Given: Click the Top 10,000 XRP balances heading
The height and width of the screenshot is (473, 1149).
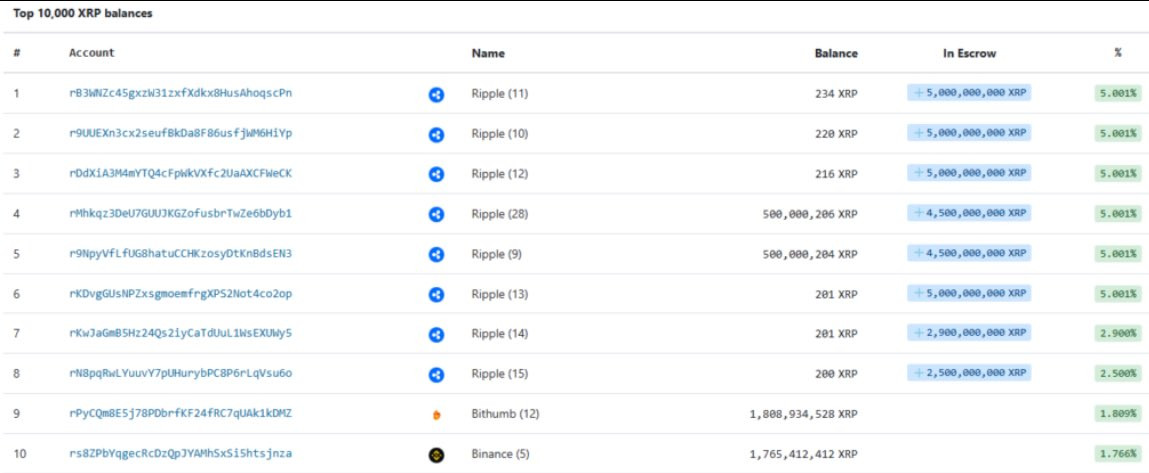Looking at the screenshot, I should [83, 13].
